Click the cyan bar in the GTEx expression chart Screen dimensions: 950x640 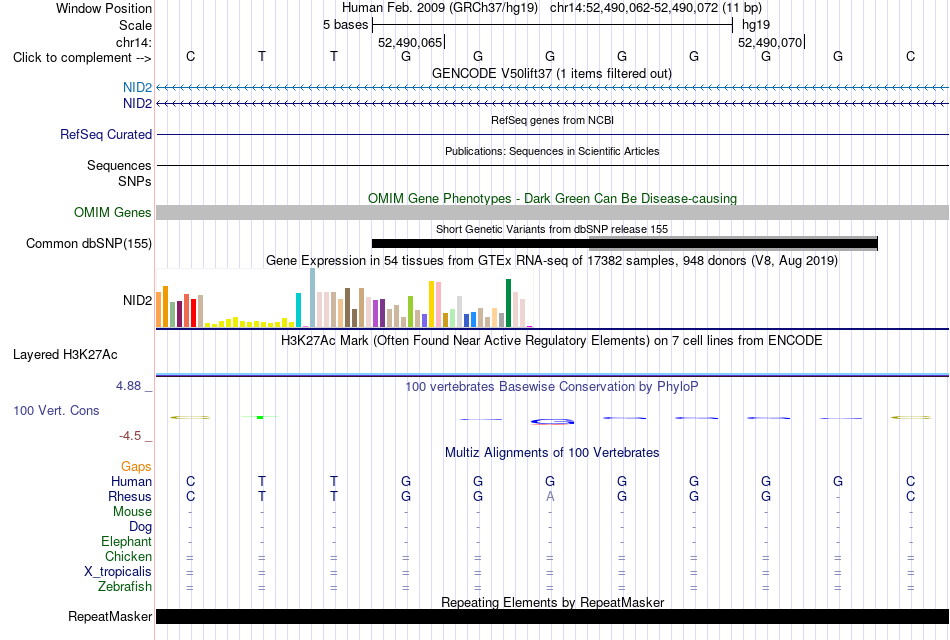pyautogui.click(x=298, y=310)
